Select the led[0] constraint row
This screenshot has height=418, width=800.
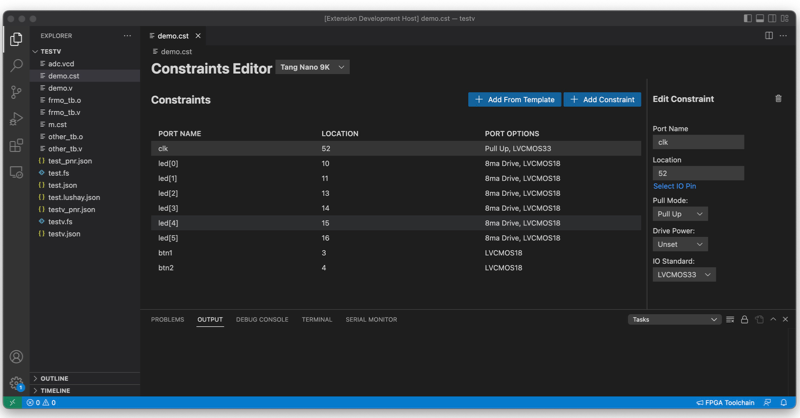click(x=396, y=163)
